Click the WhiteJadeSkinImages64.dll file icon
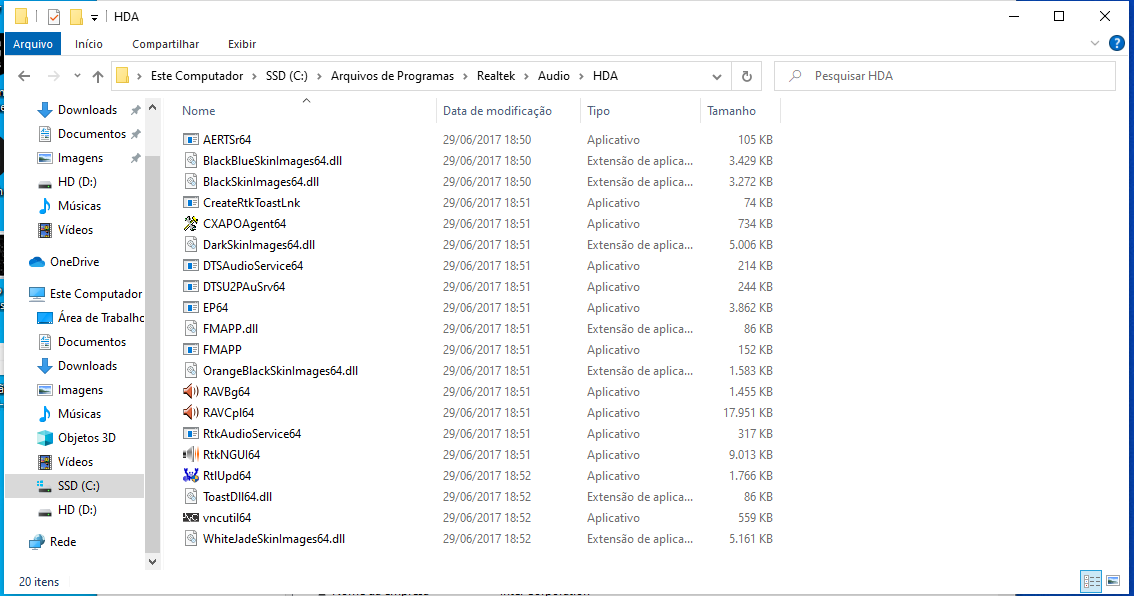Viewport: 1134px width, 596px height. click(190, 538)
